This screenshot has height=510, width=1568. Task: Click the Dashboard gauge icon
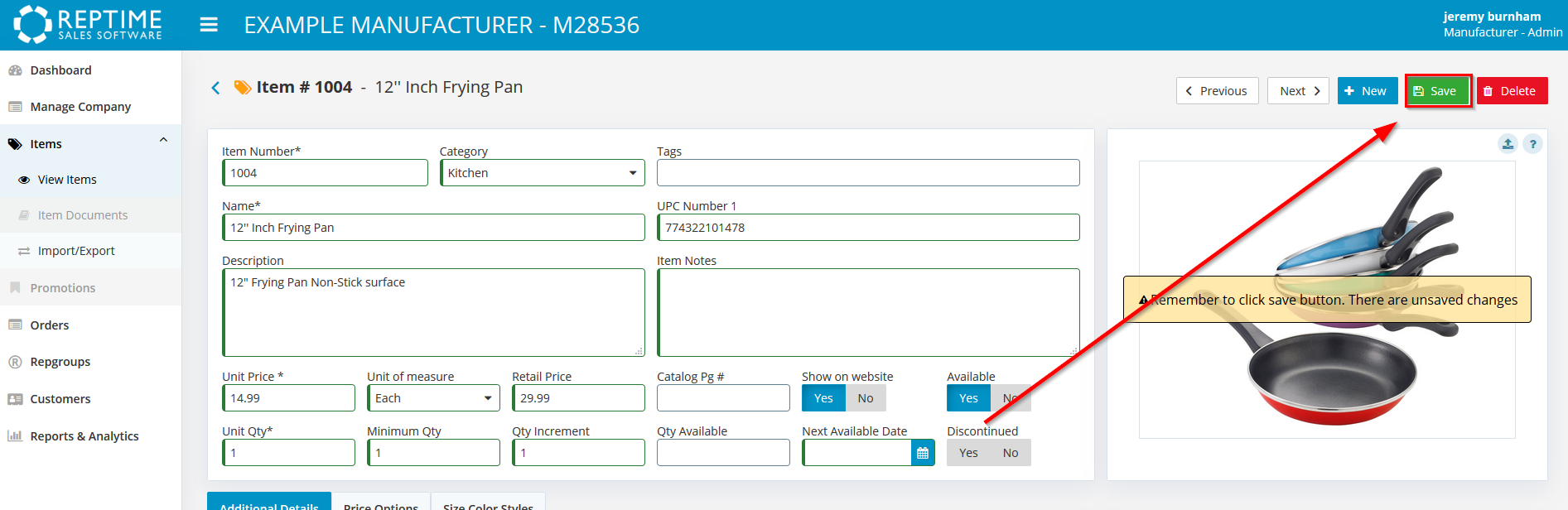(15, 70)
